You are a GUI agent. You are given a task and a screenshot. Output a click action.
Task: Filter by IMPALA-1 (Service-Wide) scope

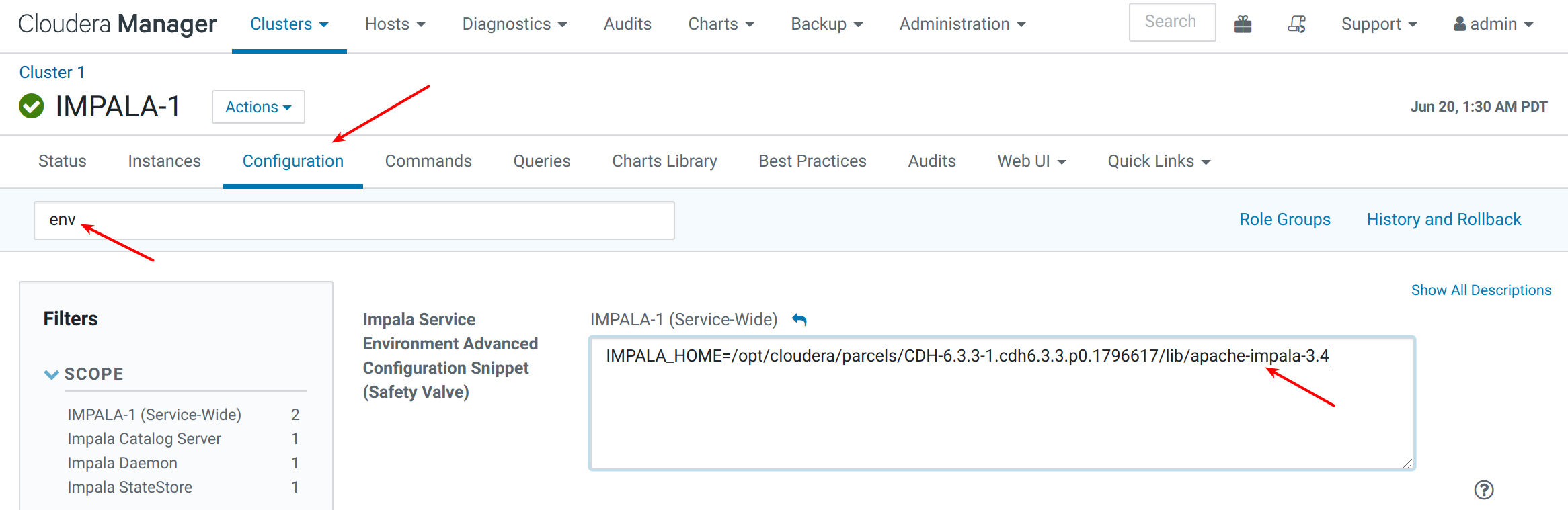154,415
